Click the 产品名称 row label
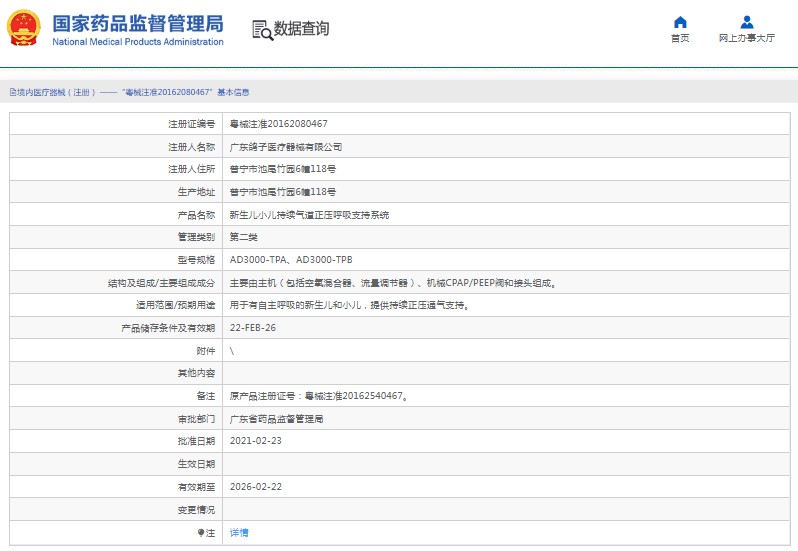The width and height of the screenshot is (798, 551). tap(196, 215)
